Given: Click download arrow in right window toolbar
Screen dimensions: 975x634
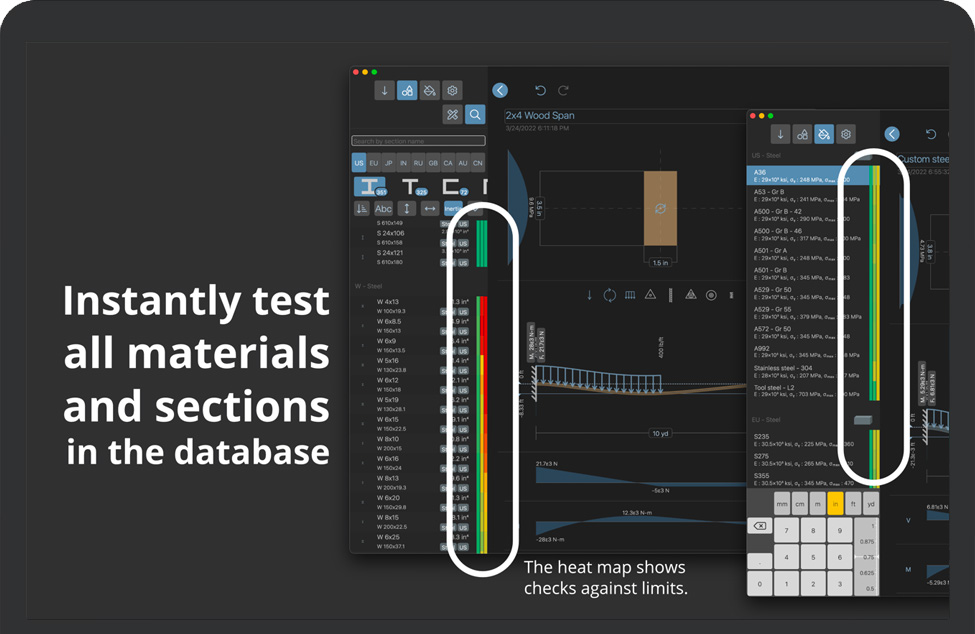Looking at the screenshot, I should click(780, 134).
